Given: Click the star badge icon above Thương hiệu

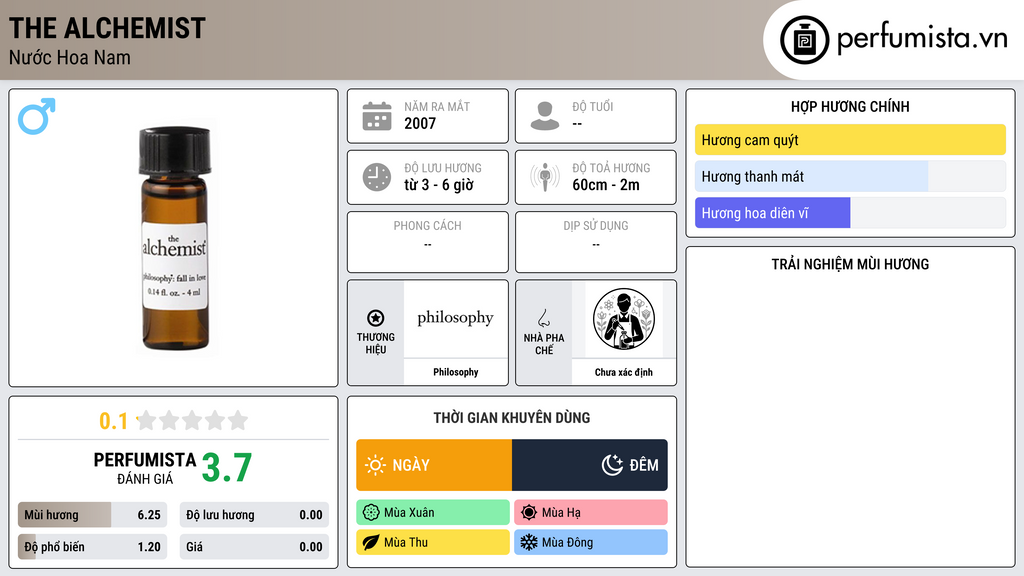Looking at the screenshot, I should [376, 318].
